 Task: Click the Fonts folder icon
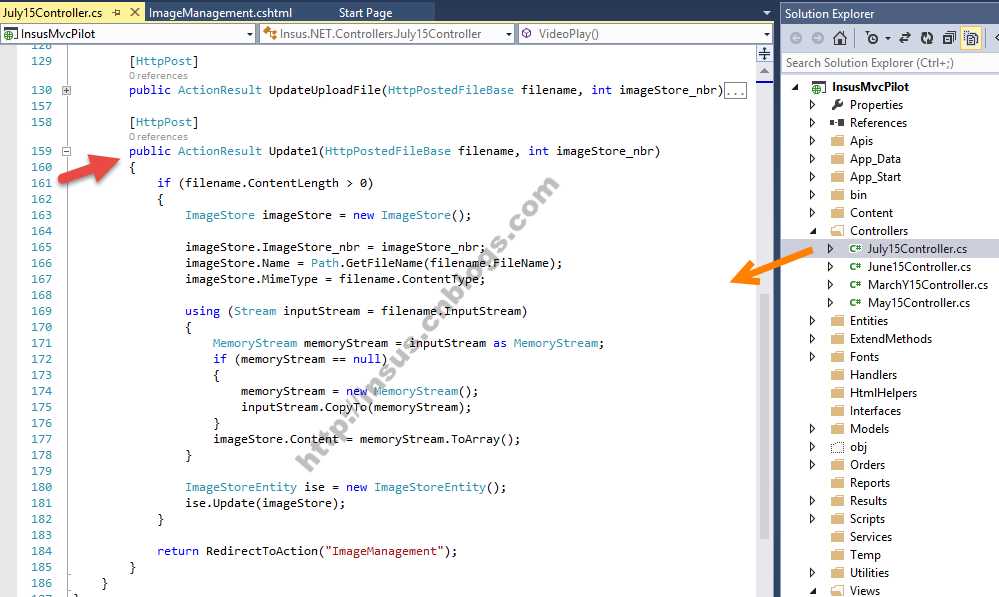[837, 357]
